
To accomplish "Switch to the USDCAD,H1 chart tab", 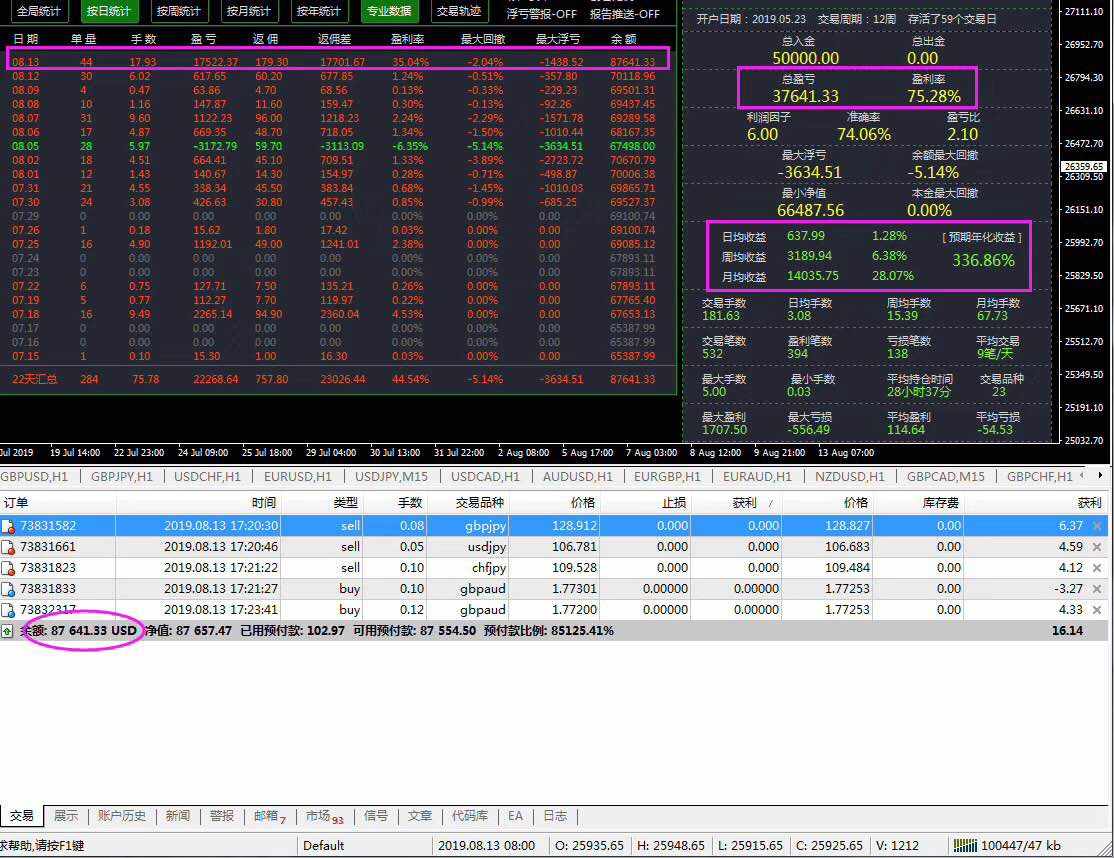I will (485, 477).
